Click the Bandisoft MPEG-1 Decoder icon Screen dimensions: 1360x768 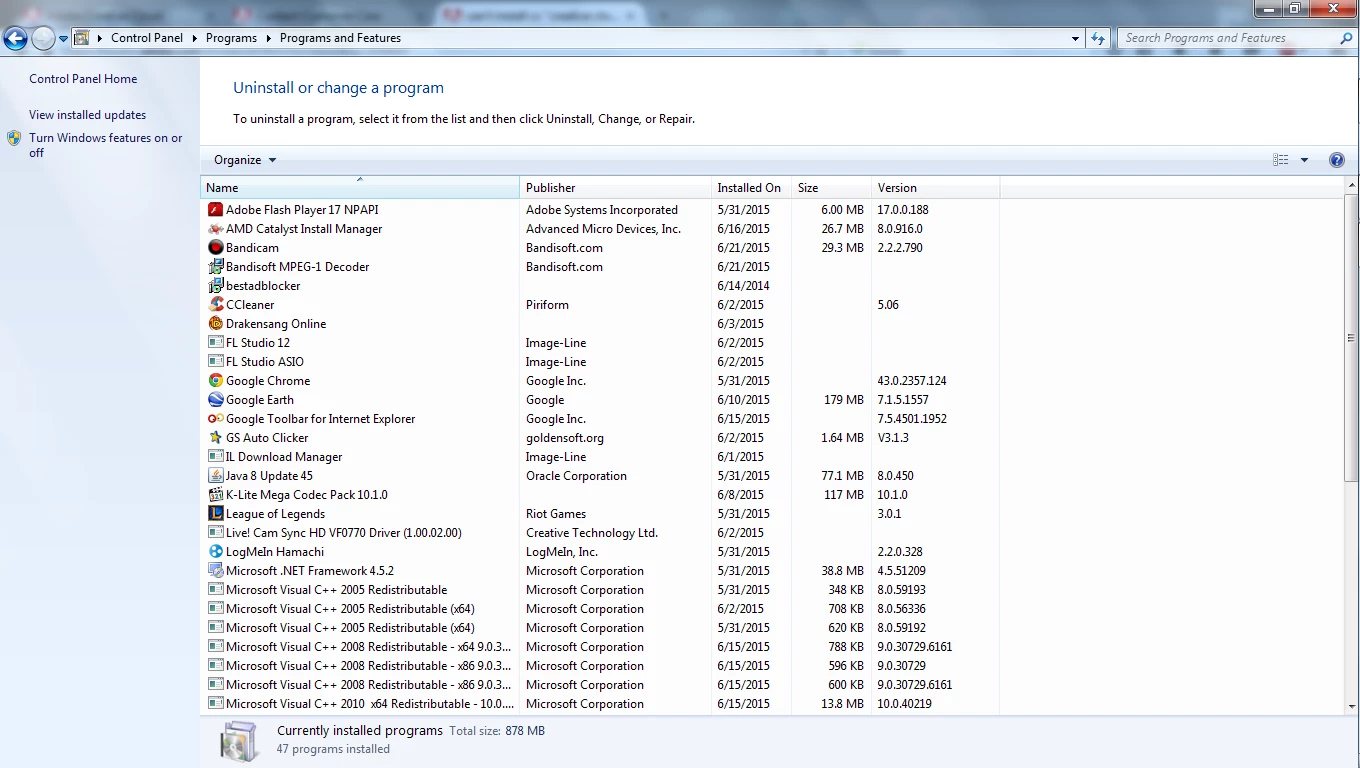(215, 267)
